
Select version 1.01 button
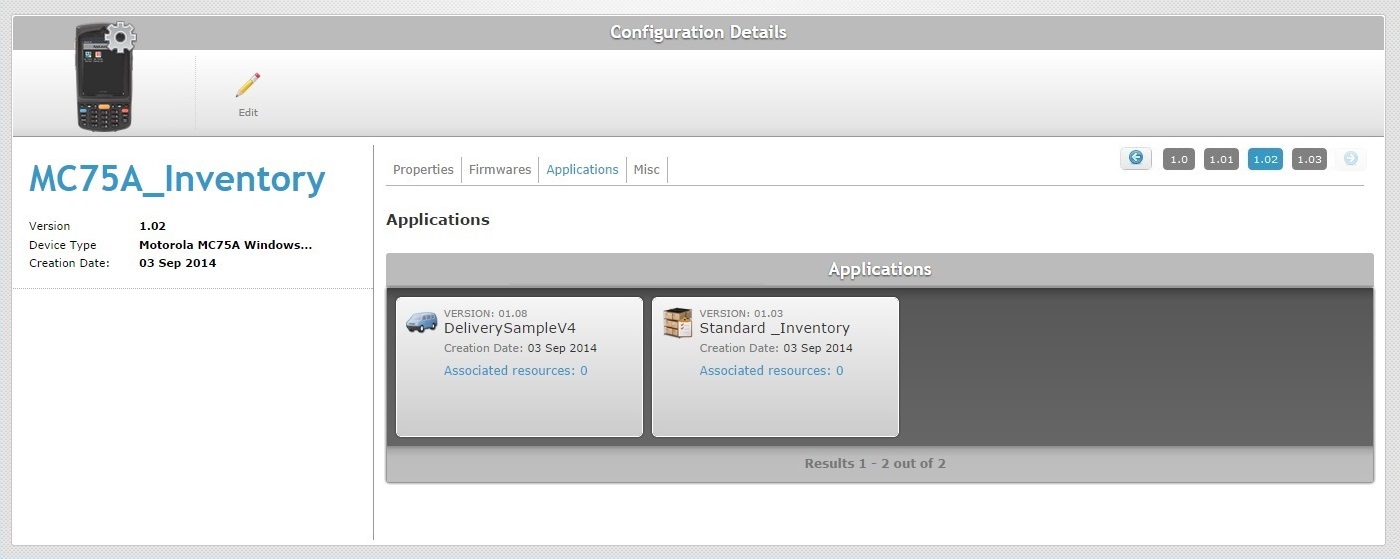click(x=1221, y=159)
